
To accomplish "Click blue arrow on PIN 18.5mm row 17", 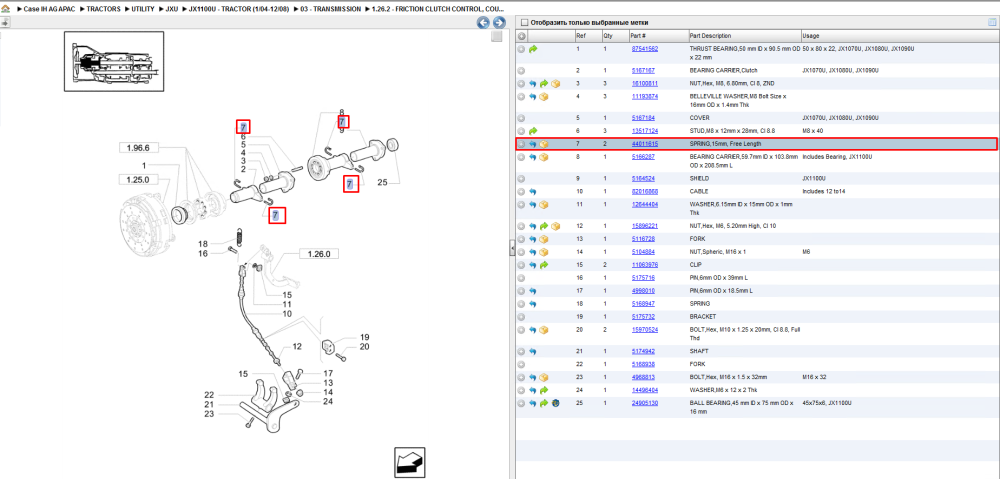I will point(533,291).
